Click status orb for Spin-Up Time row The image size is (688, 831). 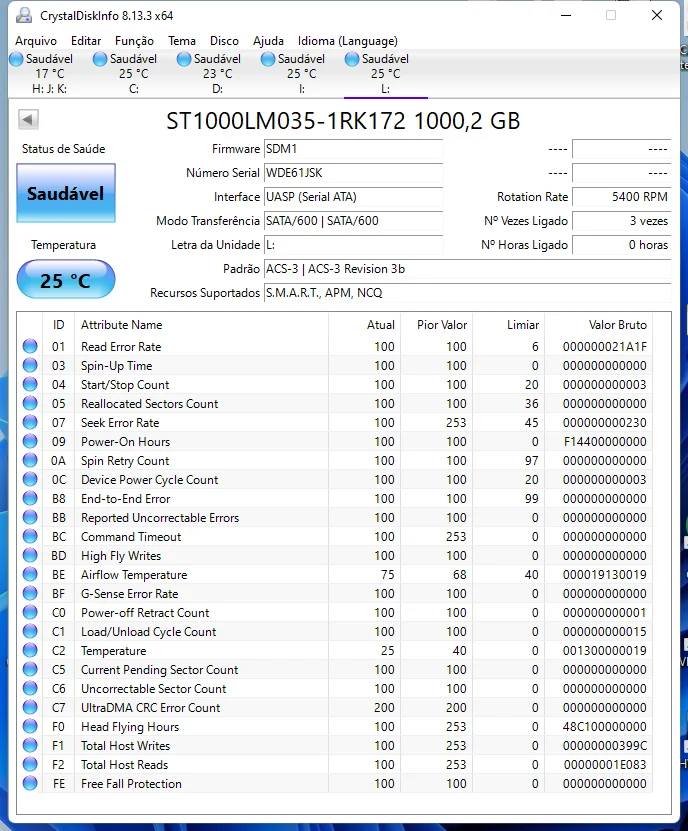30,365
